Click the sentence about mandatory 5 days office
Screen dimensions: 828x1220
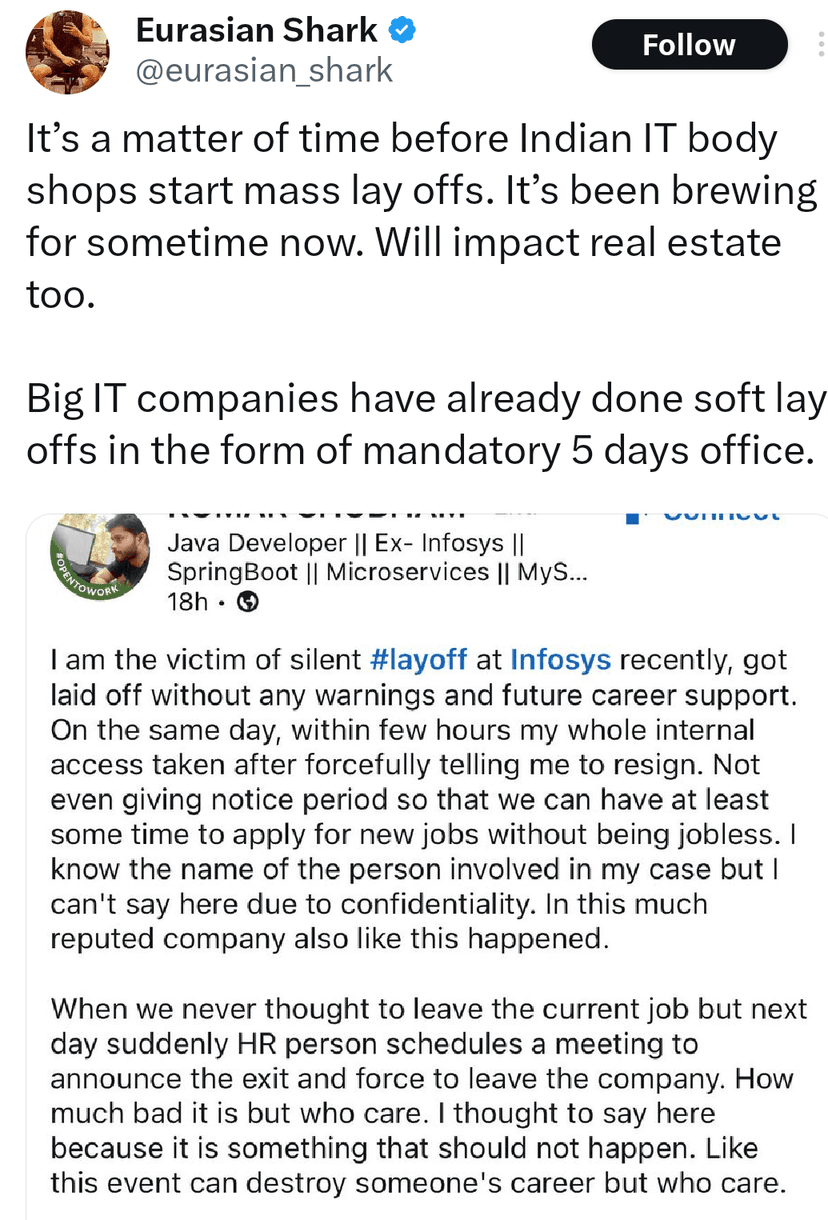[x=420, y=425]
